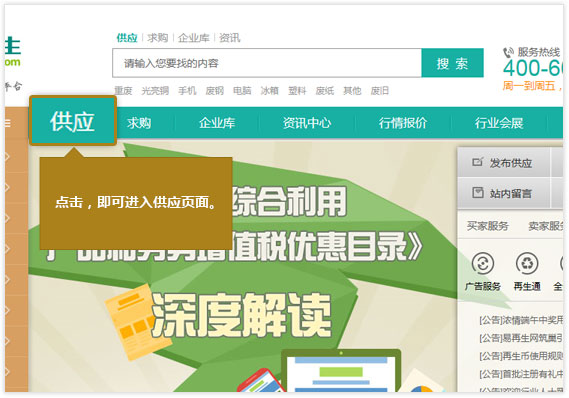569x398 pixels.
Task: Click the 塑料 hot keyword link
Action: (297, 90)
